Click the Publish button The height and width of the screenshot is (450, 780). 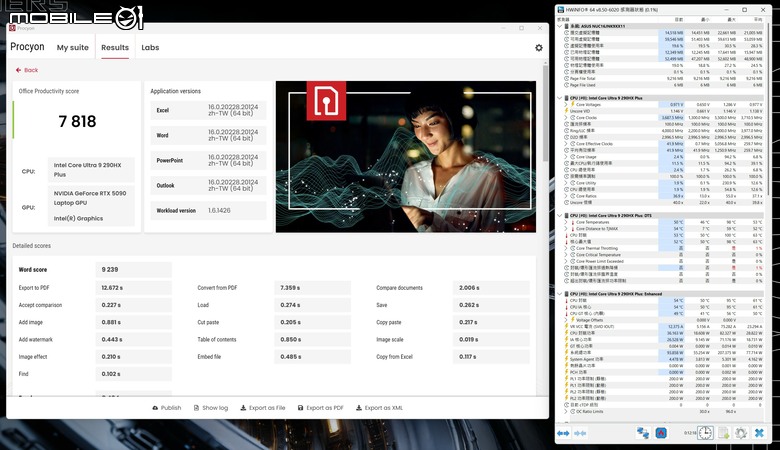pyautogui.click(x=167, y=408)
